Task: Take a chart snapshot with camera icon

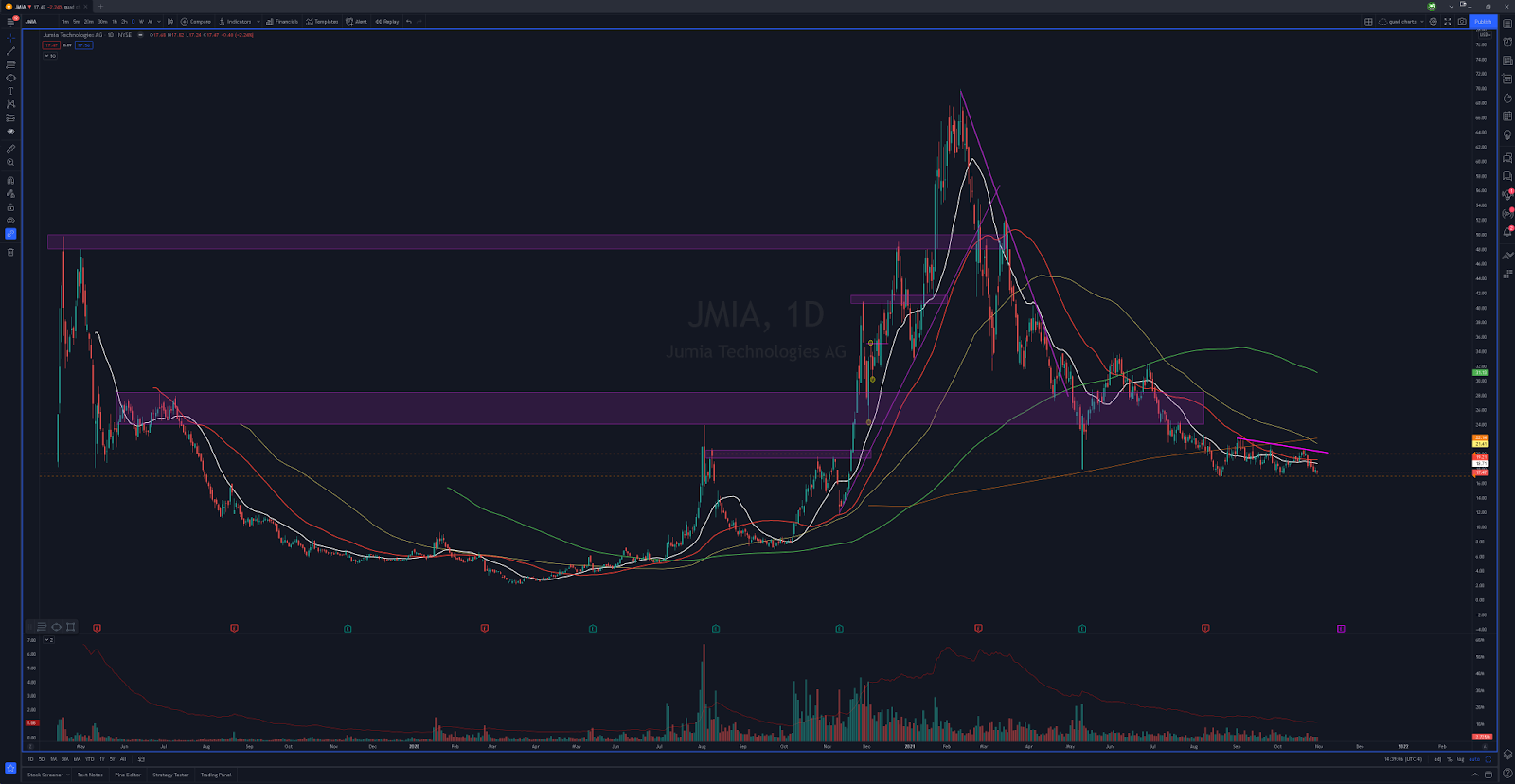Action: tap(1462, 21)
